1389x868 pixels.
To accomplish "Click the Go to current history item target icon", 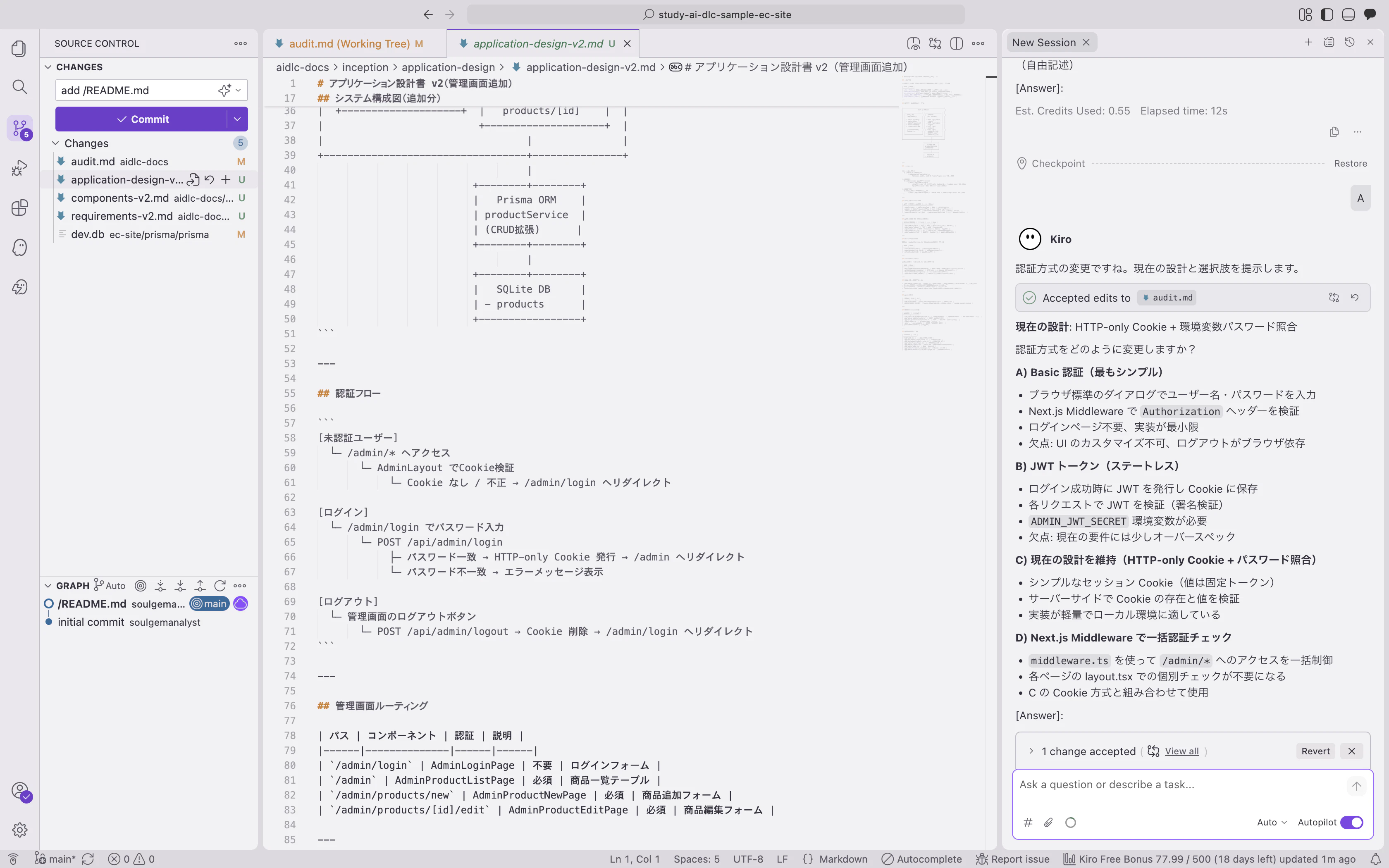I will click(141, 586).
